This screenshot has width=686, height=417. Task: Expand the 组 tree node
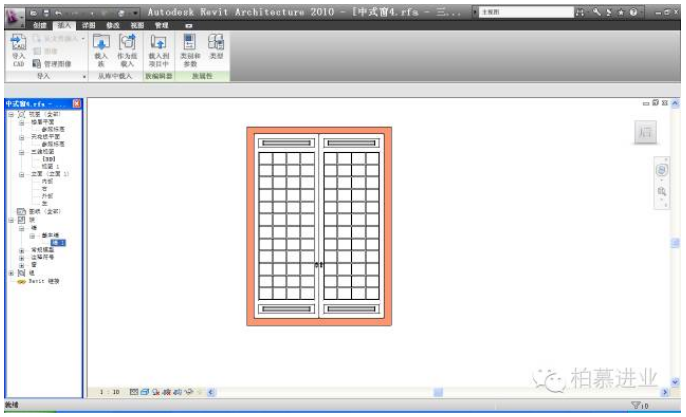[x=11, y=273]
